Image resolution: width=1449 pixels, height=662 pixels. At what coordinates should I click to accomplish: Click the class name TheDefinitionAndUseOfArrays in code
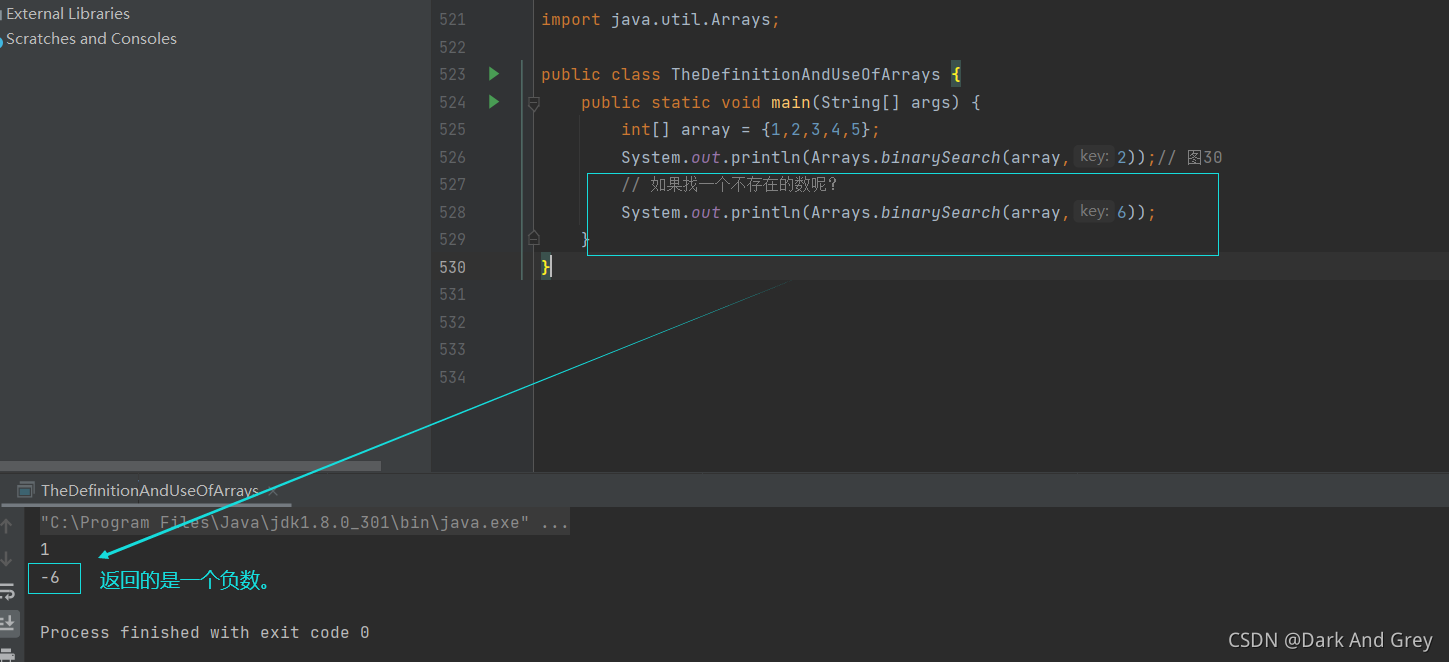[806, 75]
